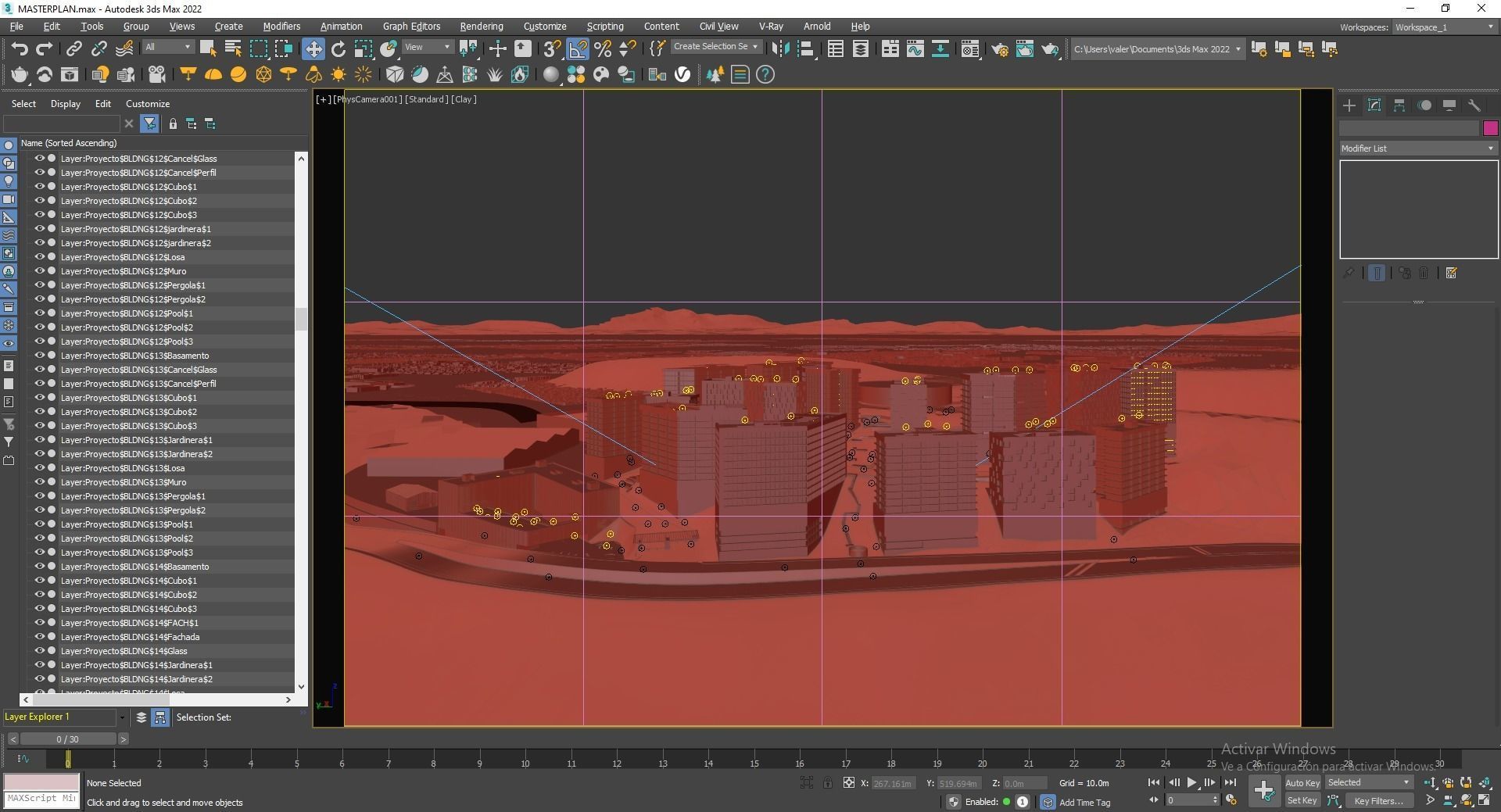Open the project path dropdown

click(x=1157, y=49)
